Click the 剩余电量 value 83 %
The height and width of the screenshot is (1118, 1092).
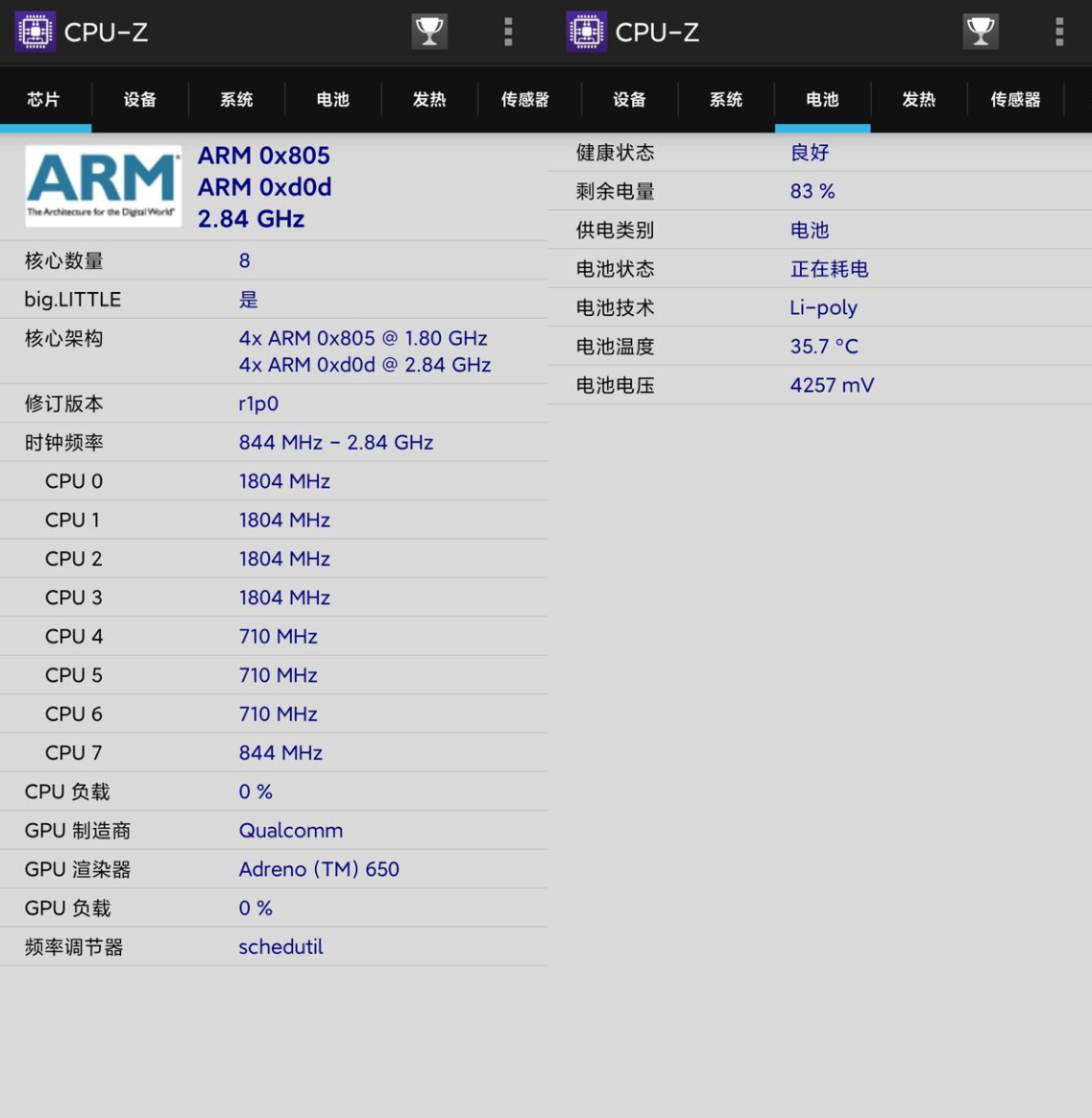point(813,191)
